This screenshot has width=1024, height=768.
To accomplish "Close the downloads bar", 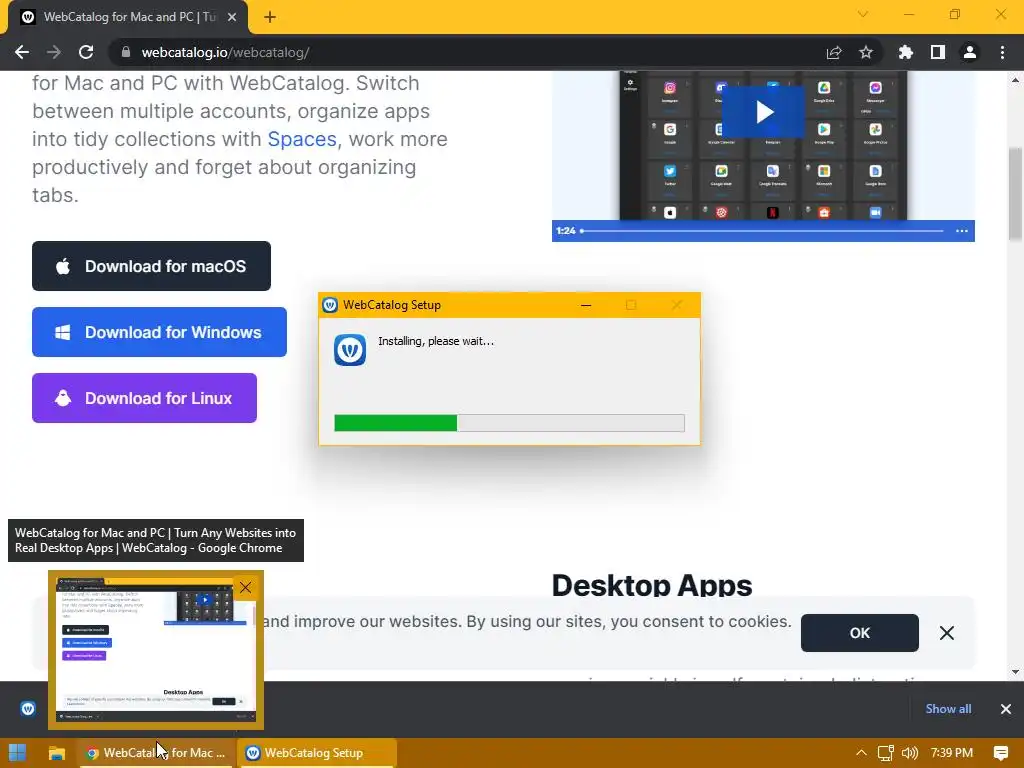I will pos(1006,709).
